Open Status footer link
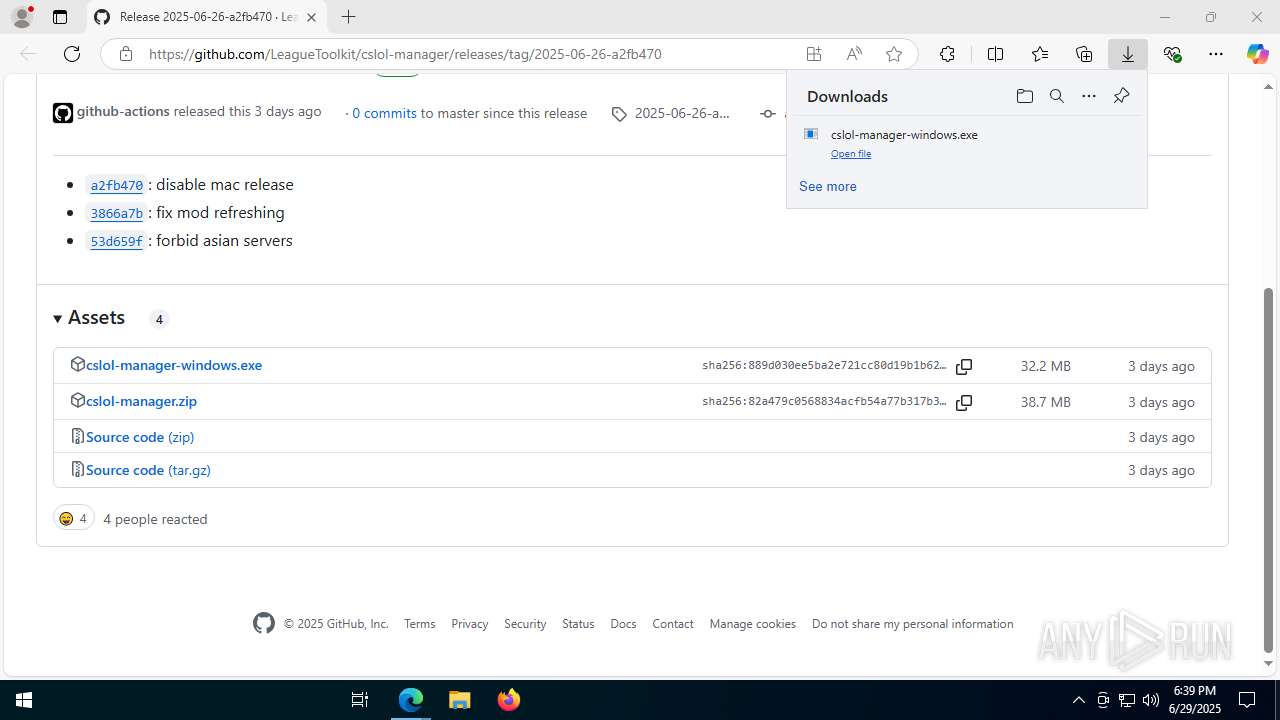The height and width of the screenshot is (720, 1280). click(578, 624)
